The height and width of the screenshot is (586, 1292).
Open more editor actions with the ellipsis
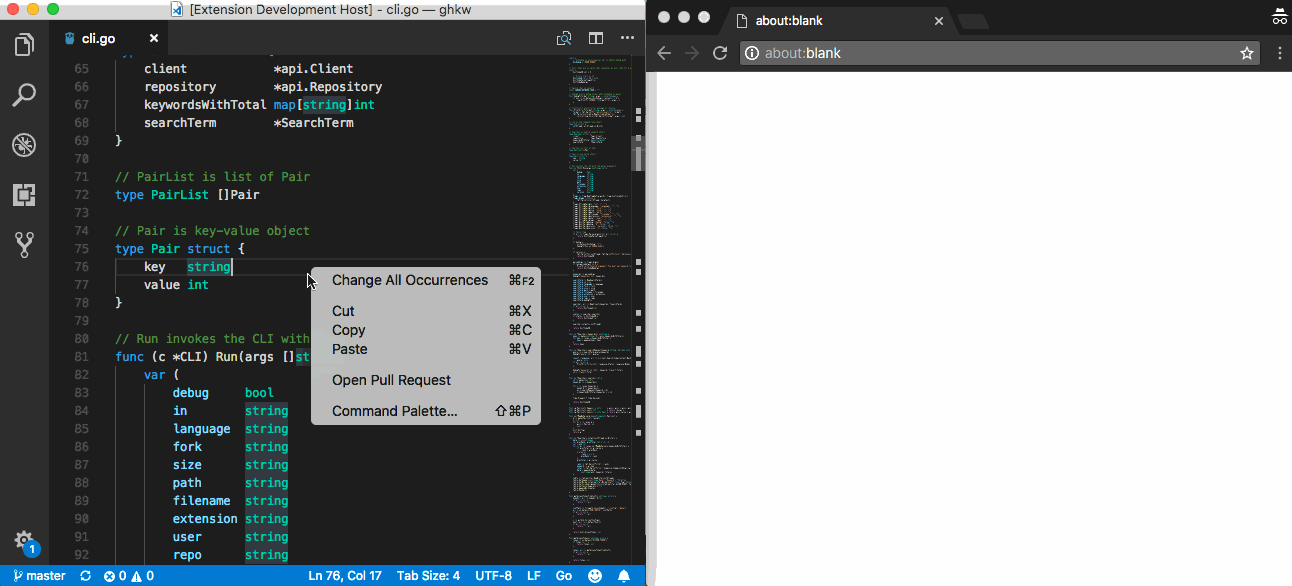coord(627,37)
